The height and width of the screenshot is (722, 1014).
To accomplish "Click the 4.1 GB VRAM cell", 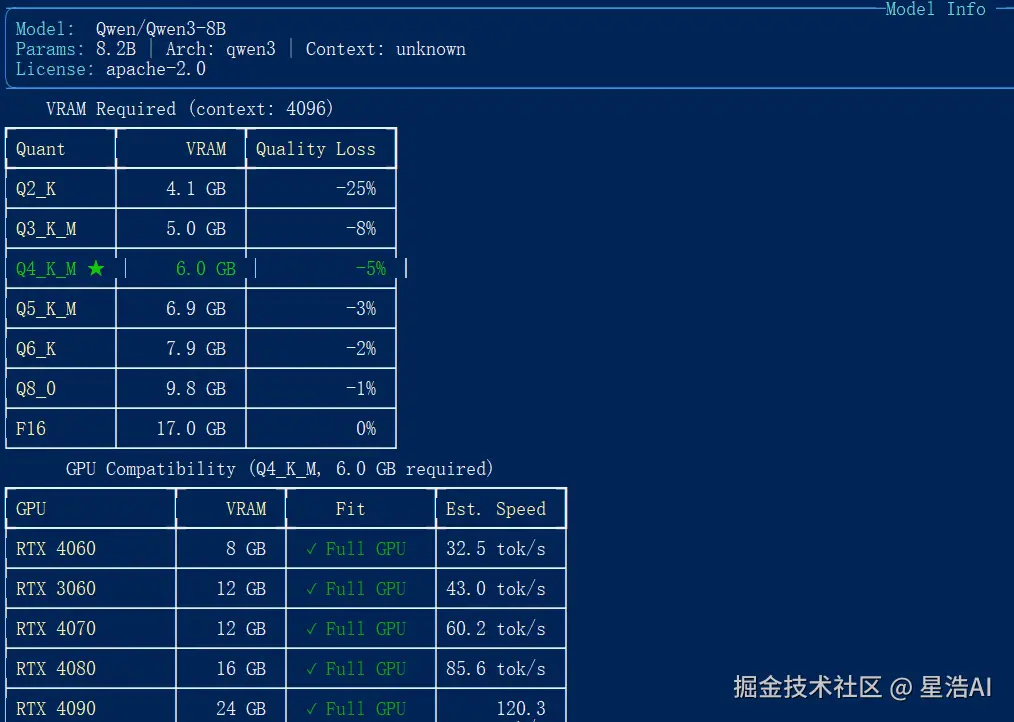I will (x=196, y=189).
